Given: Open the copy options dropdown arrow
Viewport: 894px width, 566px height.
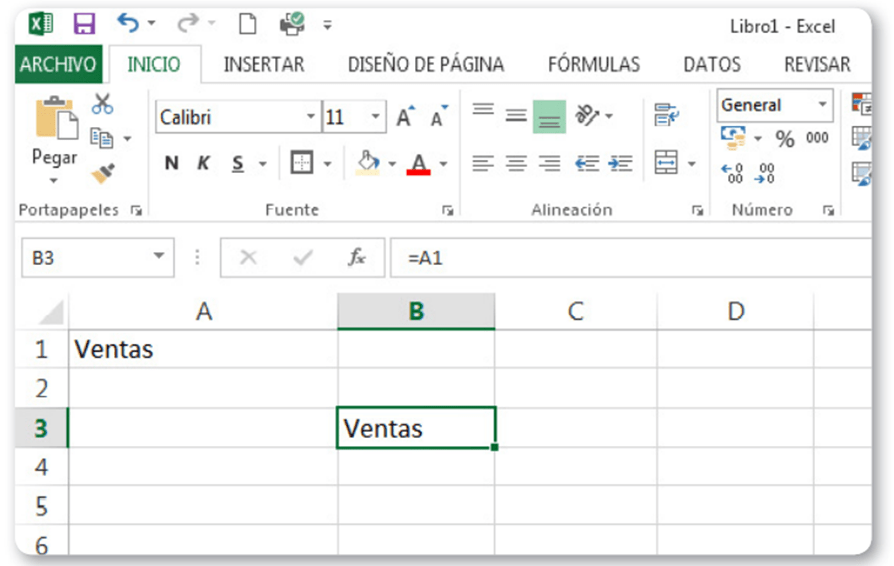Looking at the screenshot, I should (127, 139).
